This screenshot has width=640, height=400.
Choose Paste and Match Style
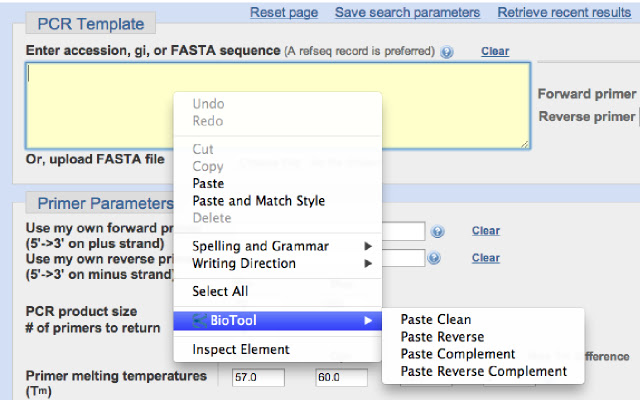click(258, 201)
